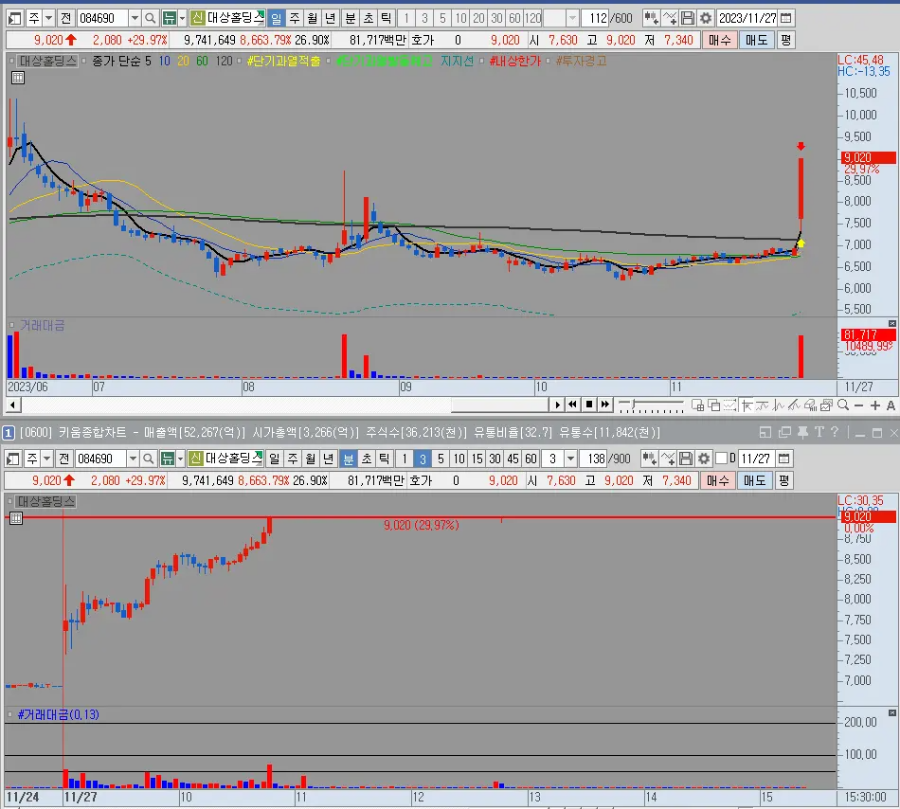900x809 pixels.
Task: Select the 년 yearly period in the top chart
Action: [x=330, y=18]
